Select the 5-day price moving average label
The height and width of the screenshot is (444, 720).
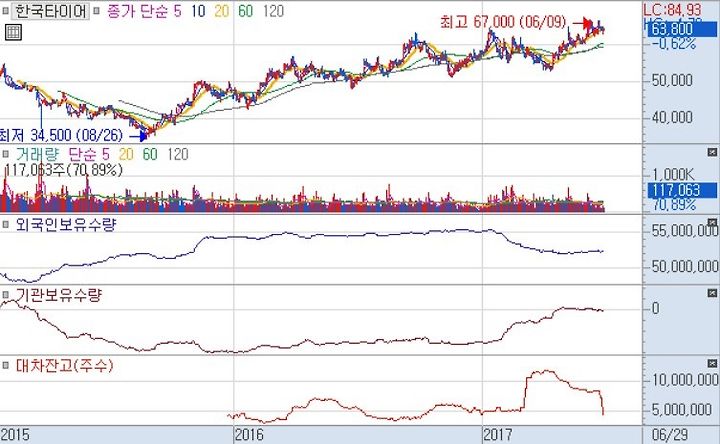click(177, 11)
